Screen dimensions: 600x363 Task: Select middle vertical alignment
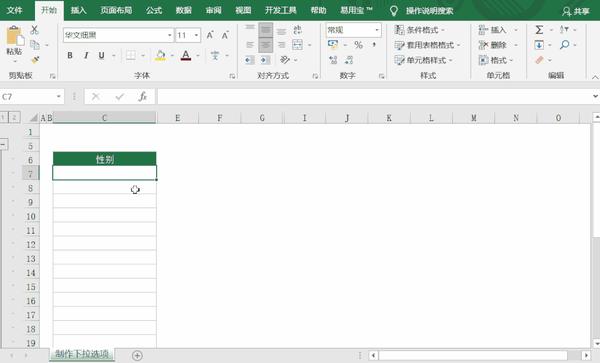tap(266, 29)
